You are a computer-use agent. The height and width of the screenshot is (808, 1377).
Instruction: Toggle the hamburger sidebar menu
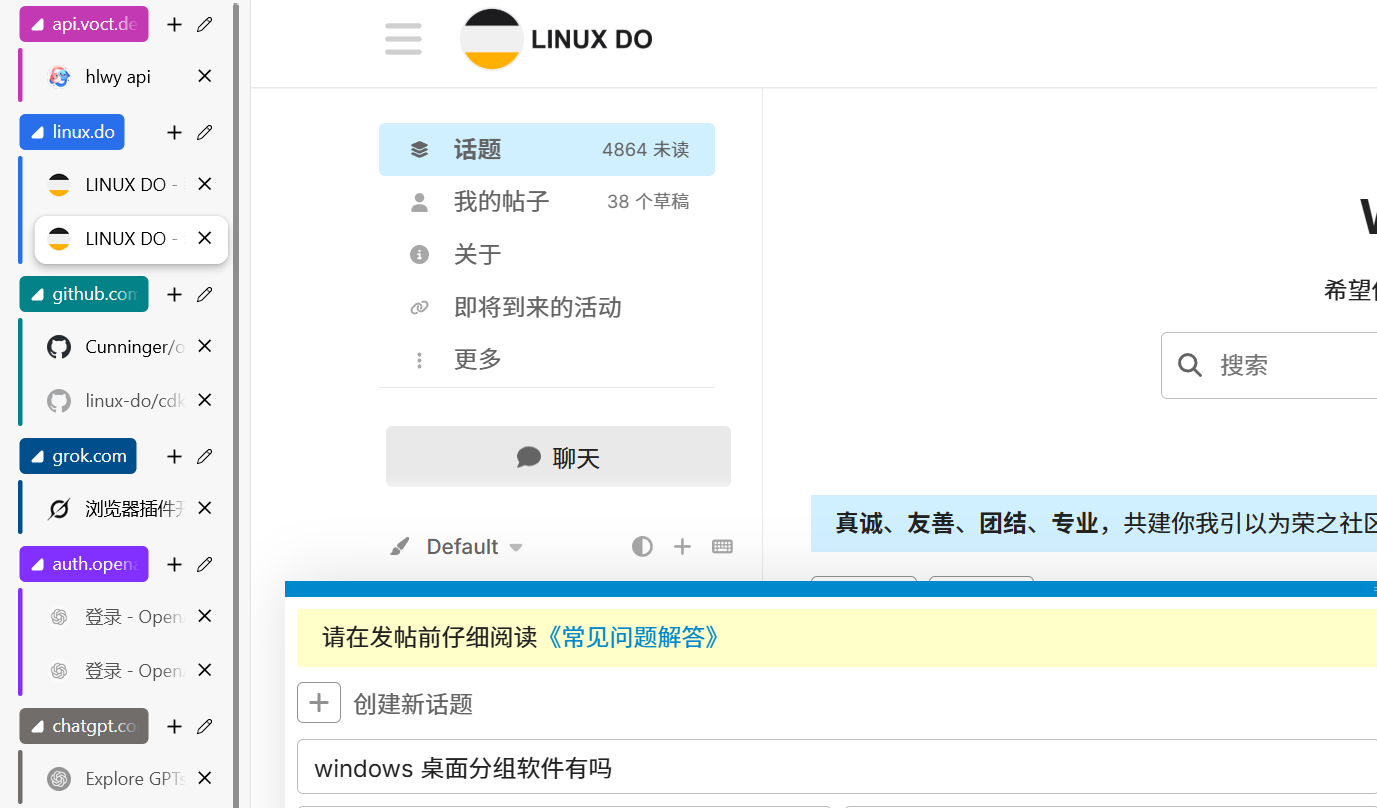point(403,39)
